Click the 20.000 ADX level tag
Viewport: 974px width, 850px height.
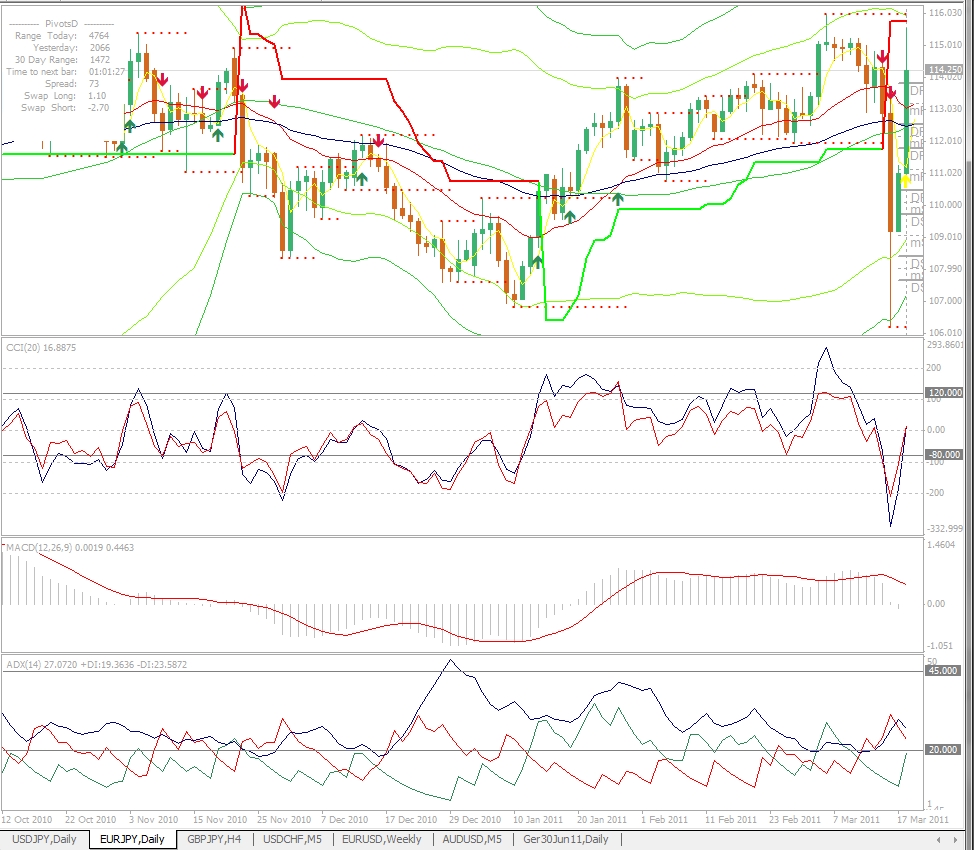[x=943, y=750]
